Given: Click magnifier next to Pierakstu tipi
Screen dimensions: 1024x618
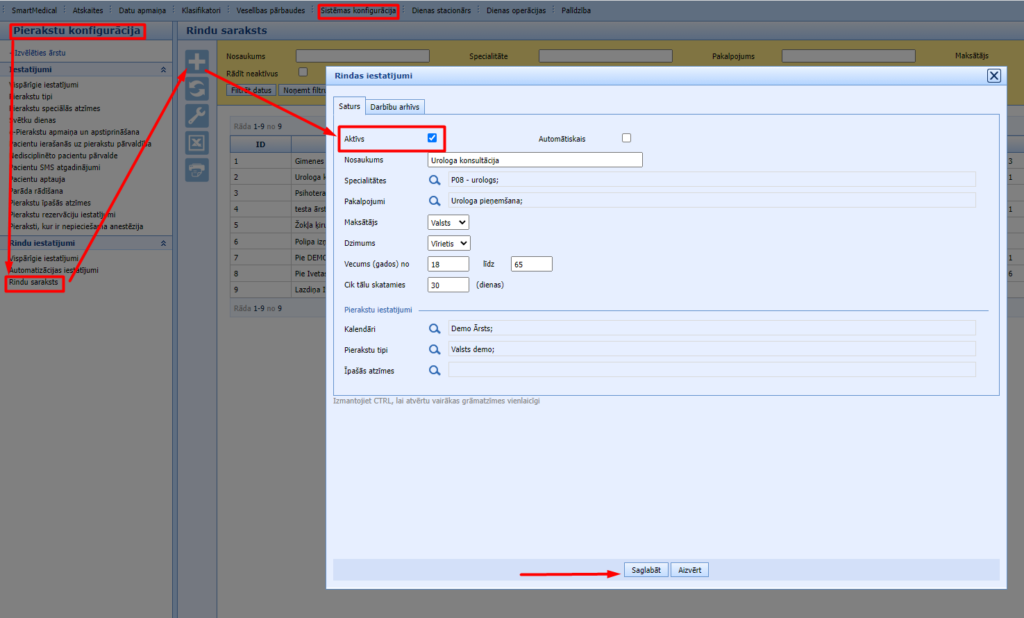Looking at the screenshot, I should coord(435,349).
